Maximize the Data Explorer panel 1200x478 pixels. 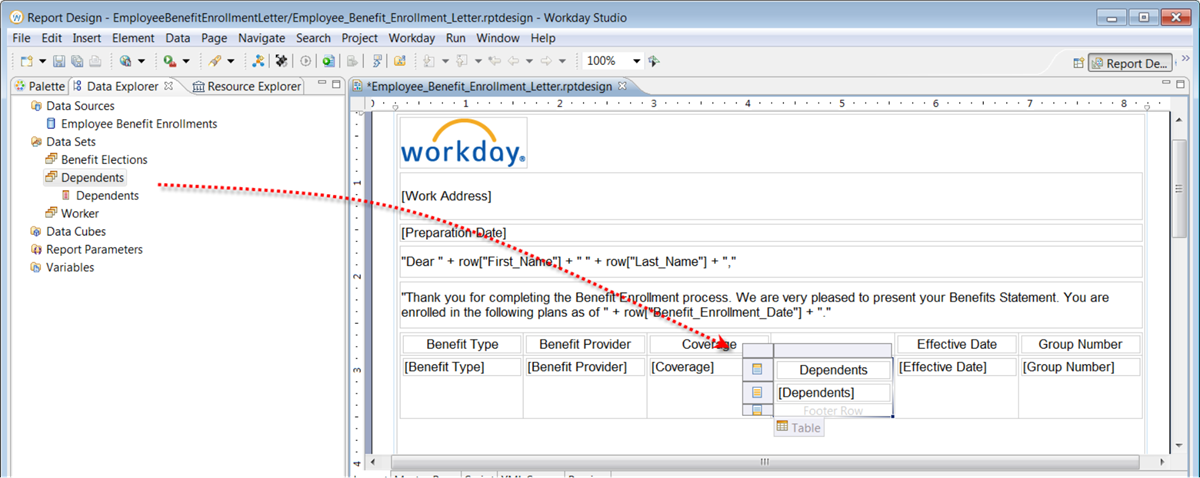tap(336, 84)
